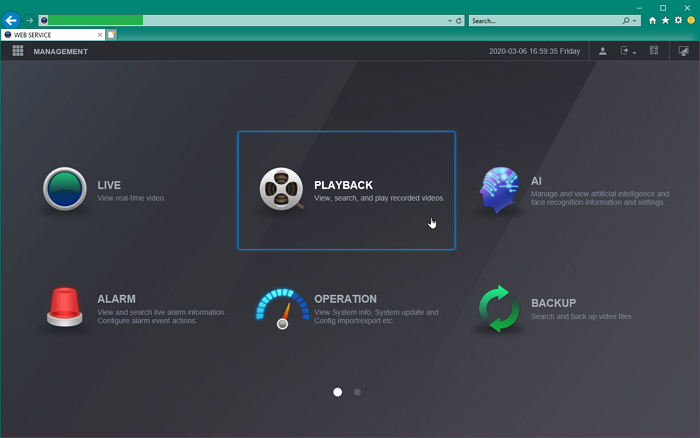Open the search provider dropdown arrow

point(636,20)
